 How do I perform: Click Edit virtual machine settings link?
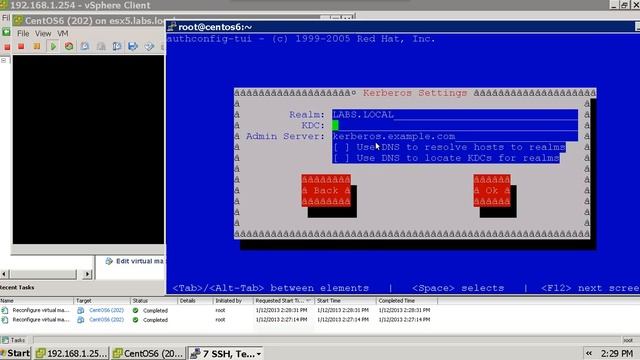pos(139,261)
